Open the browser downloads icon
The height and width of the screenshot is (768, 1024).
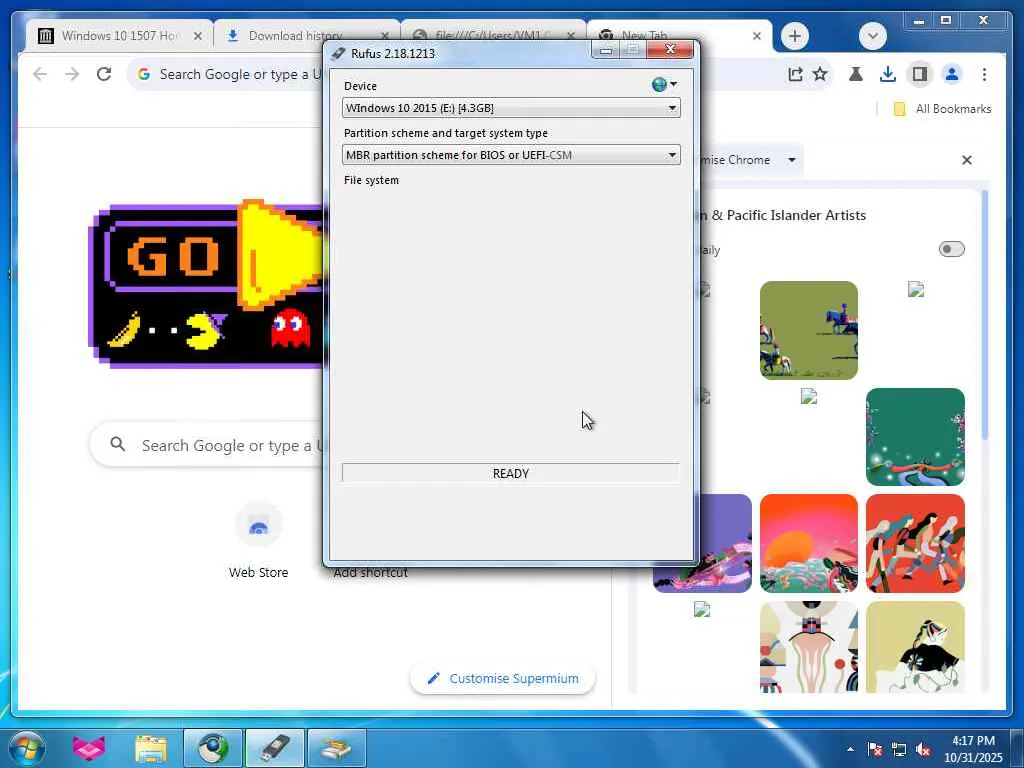tap(888, 74)
